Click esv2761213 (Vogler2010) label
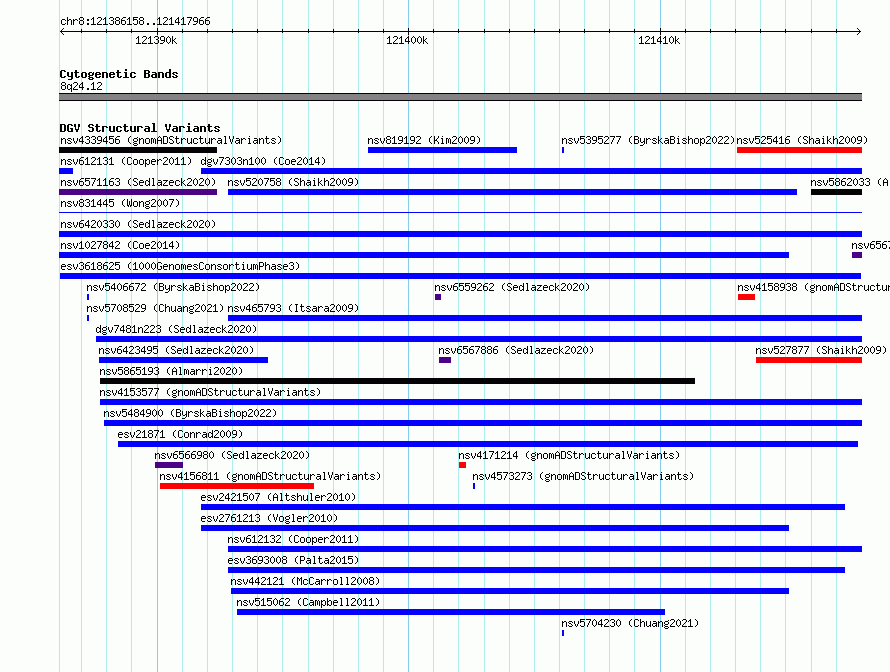The image size is (890, 672). (269, 518)
